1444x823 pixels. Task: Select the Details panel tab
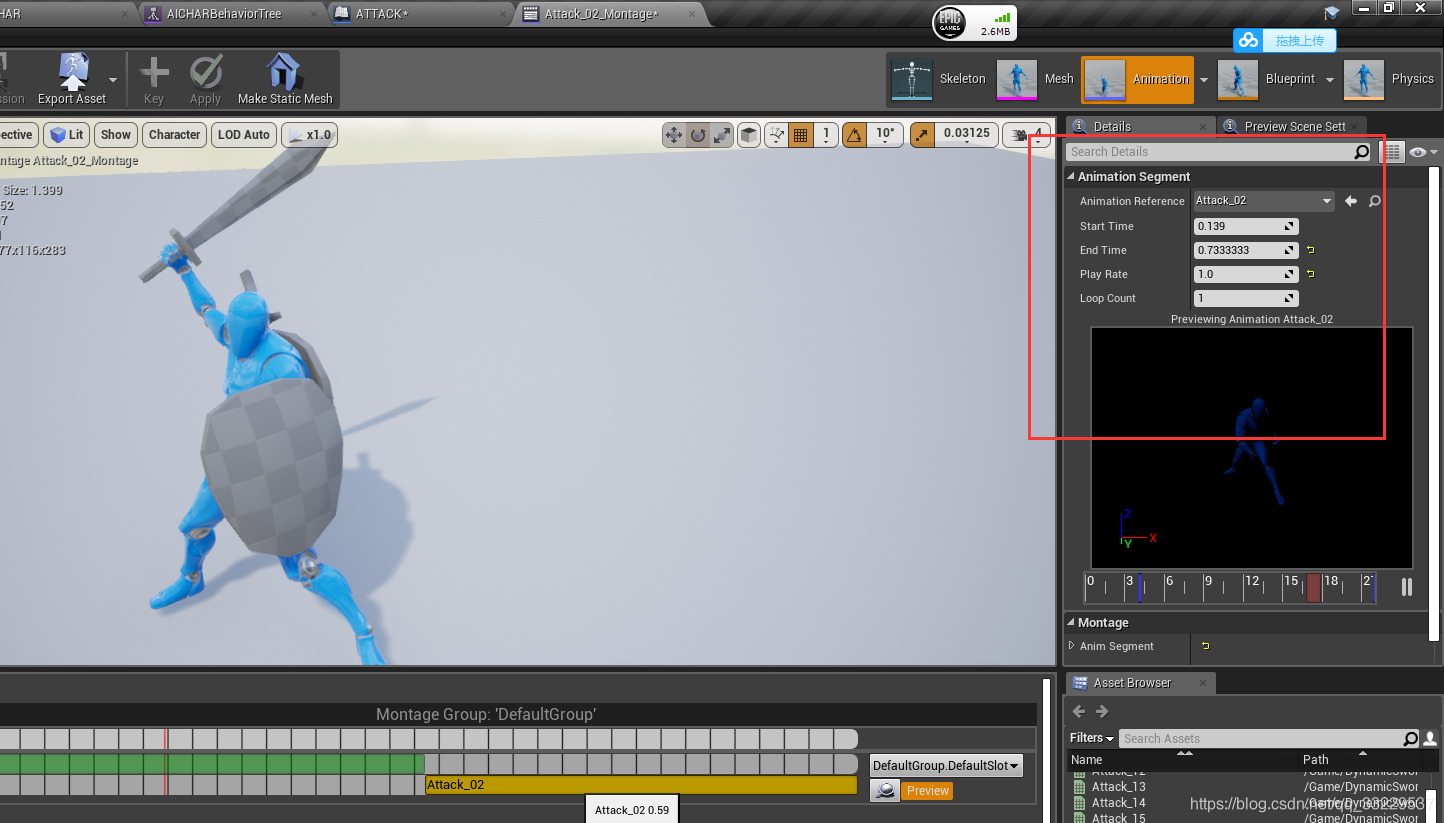click(x=1138, y=126)
